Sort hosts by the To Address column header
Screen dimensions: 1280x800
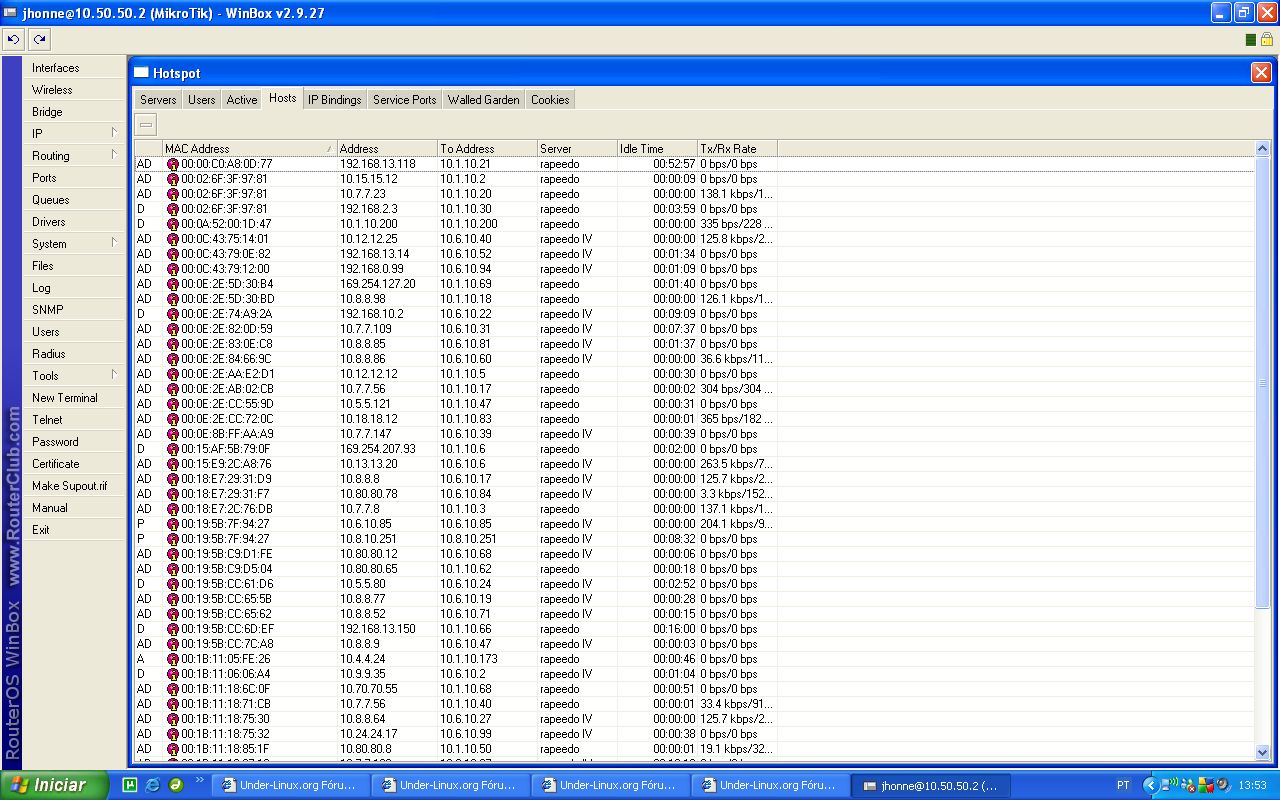tap(487, 149)
